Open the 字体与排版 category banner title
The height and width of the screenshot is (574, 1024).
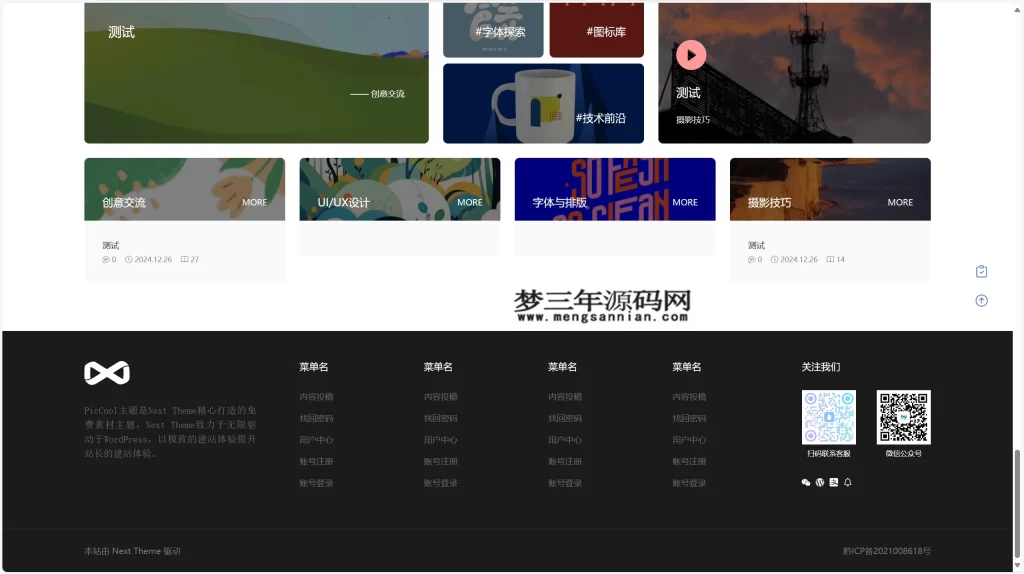(560, 203)
